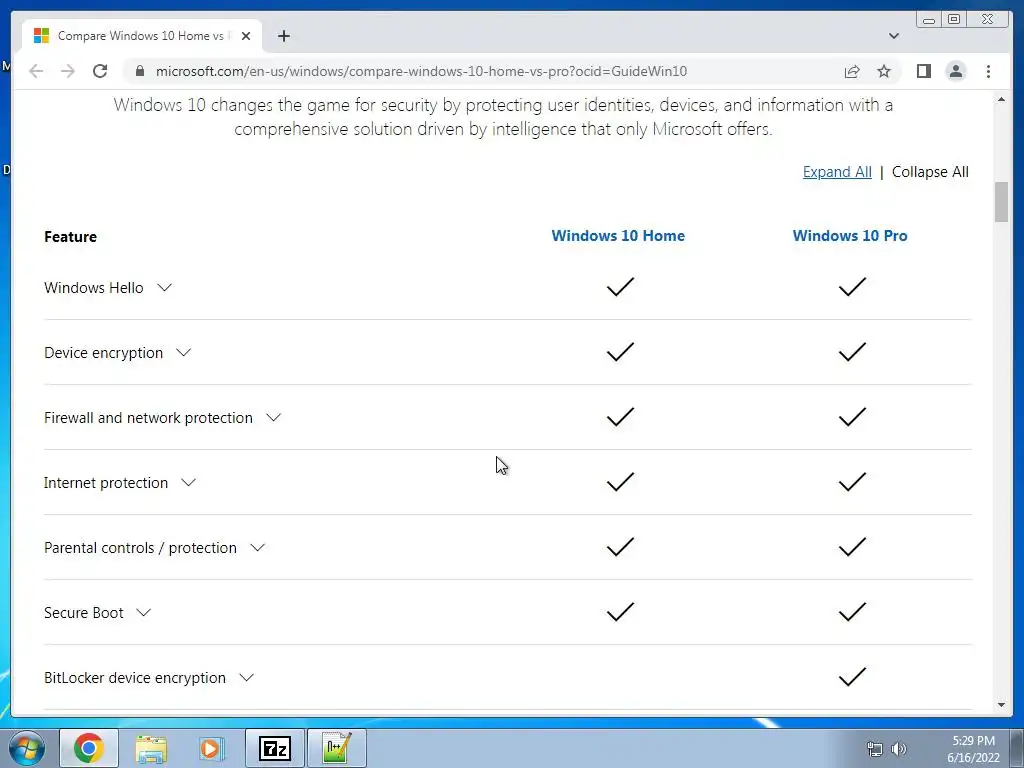Click the Parental controls Home checkmark
Screen dimensions: 1024x768
620,547
